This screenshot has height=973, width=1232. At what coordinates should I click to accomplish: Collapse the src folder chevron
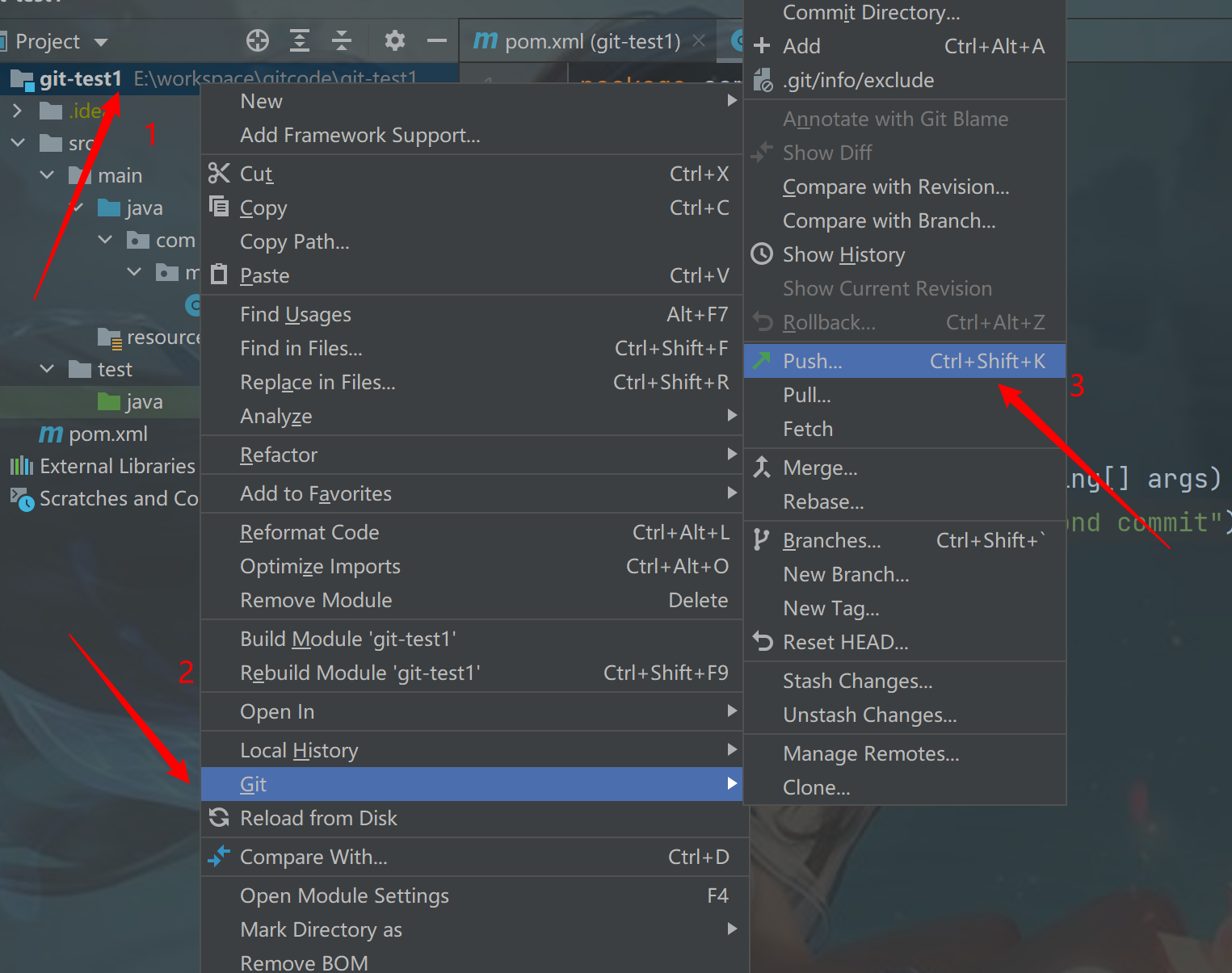(17, 143)
